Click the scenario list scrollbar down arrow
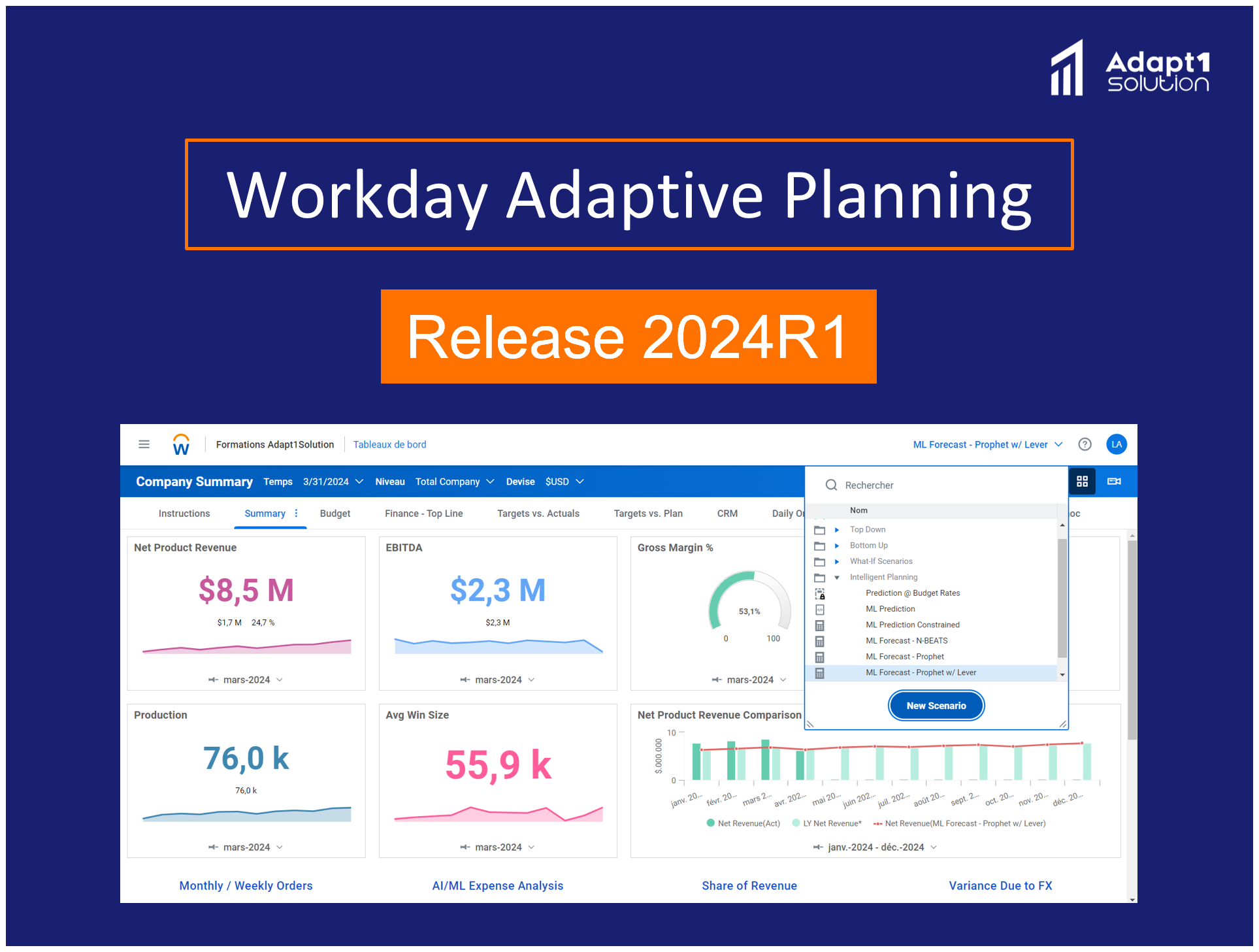Image resolution: width=1259 pixels, height=952 pixels. click(1062, 674)
